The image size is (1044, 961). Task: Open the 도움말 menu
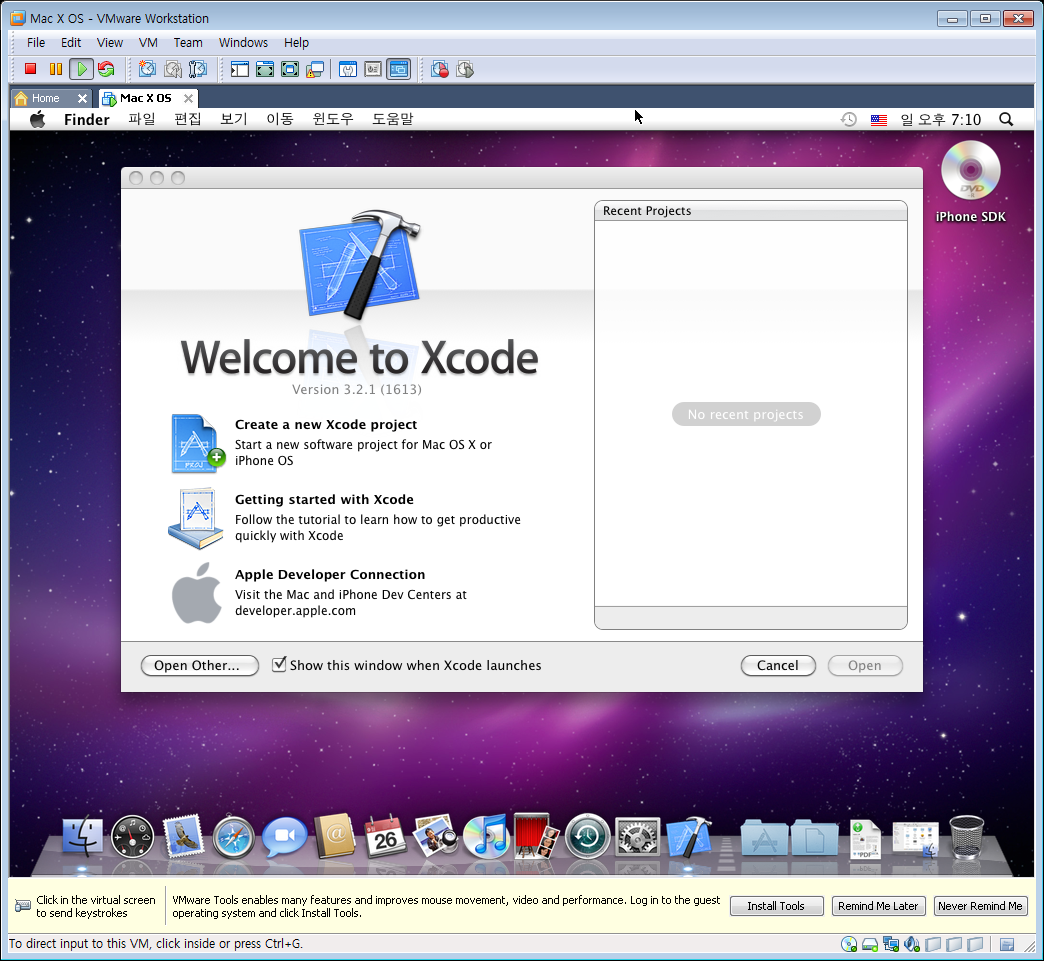[x=392, y=119]
